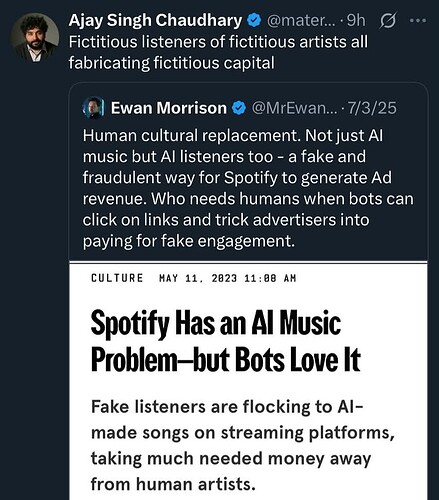This screenshot has width=439, height=500.
Task: Click the @mater... handle
Action: click(x=301, y=21)
